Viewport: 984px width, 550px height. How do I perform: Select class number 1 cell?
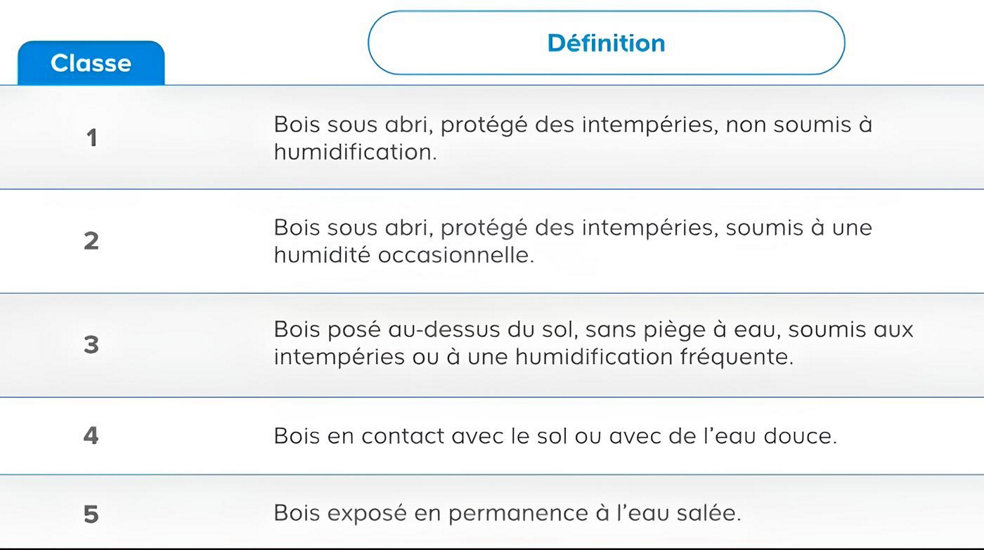pos(92,138)
